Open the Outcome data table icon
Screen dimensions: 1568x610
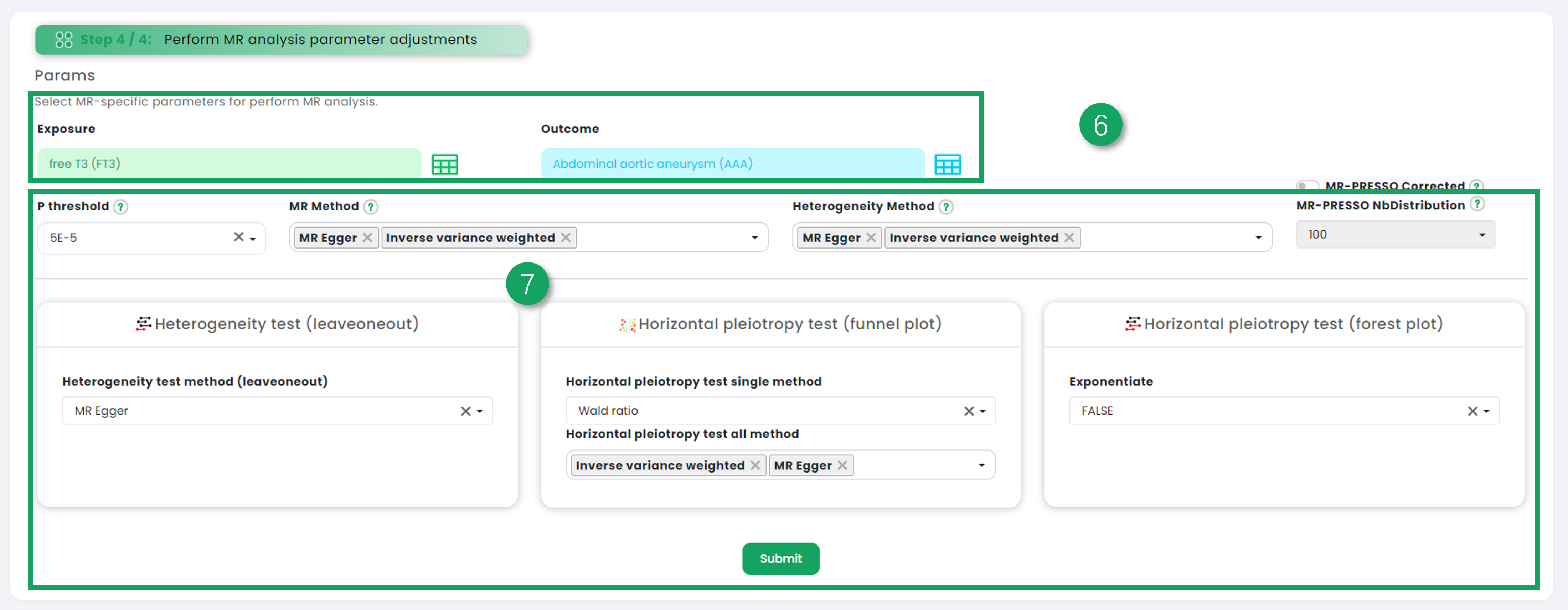pos(948,164)
